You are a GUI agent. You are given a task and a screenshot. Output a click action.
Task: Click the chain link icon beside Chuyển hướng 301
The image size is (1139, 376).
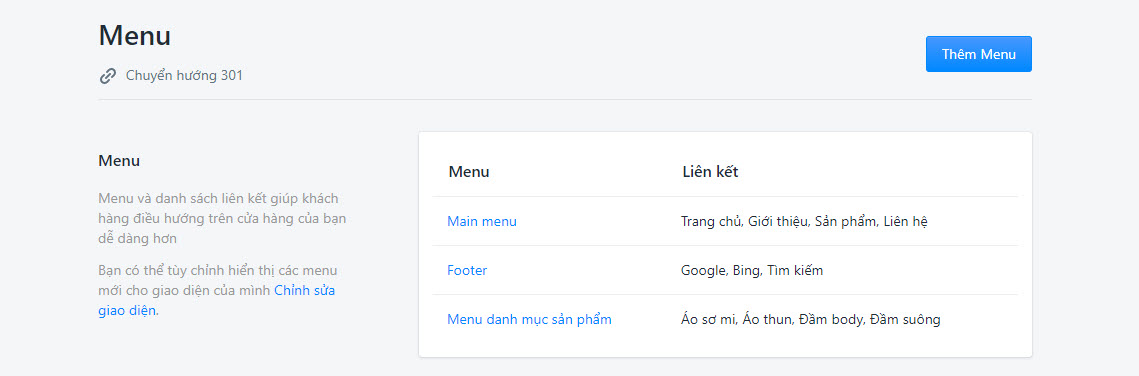tap(108, 75)
